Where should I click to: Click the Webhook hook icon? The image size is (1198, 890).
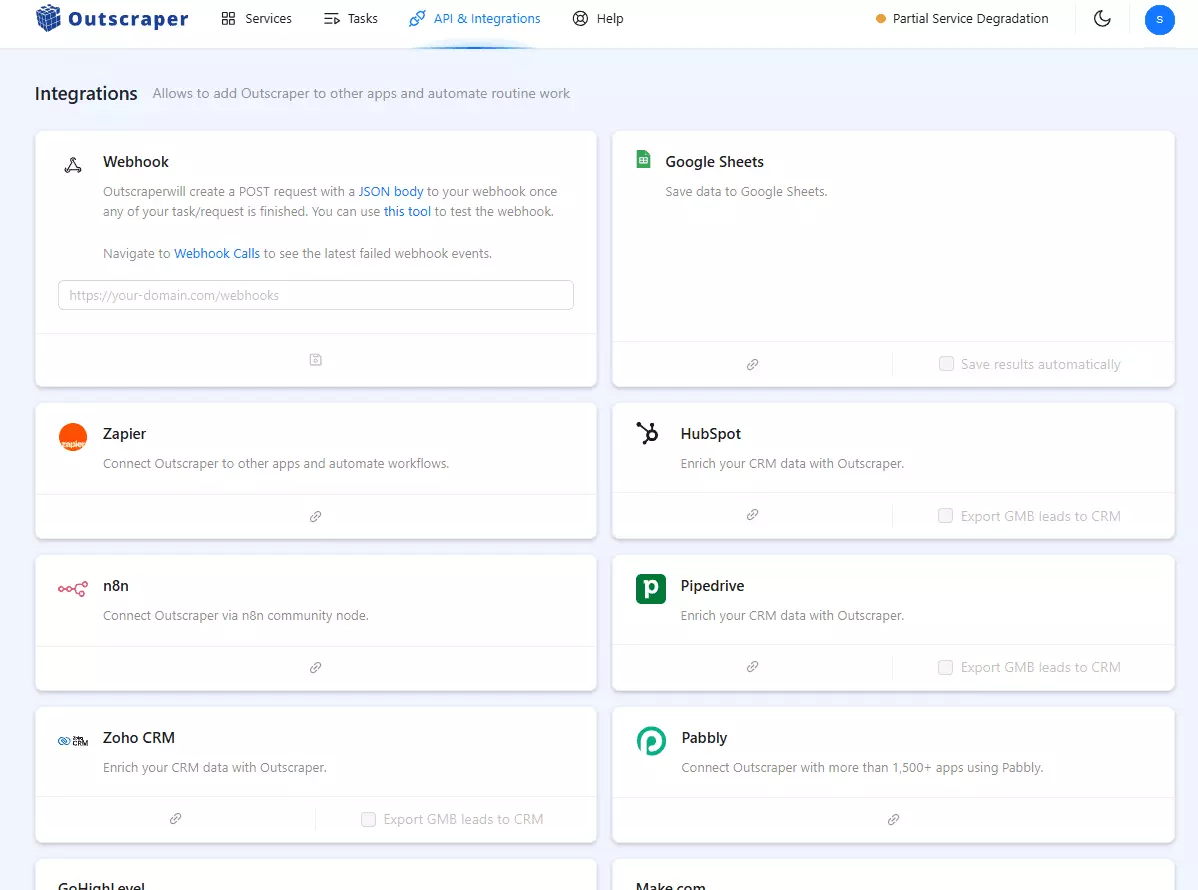(x=72, y=165)
